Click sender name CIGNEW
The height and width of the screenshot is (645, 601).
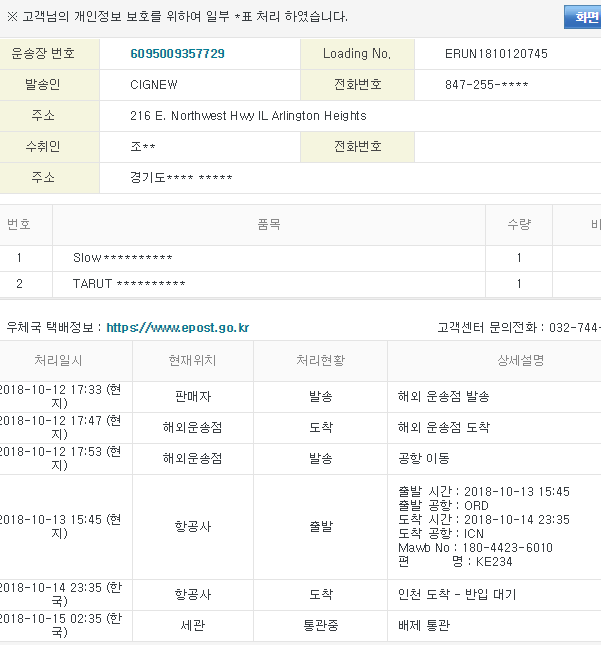point(154,85)
